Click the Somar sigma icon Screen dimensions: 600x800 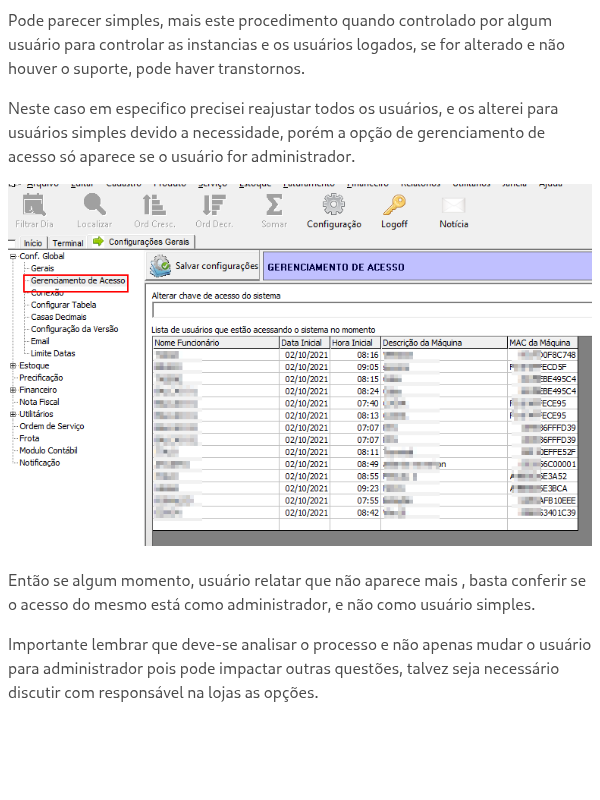274,205
